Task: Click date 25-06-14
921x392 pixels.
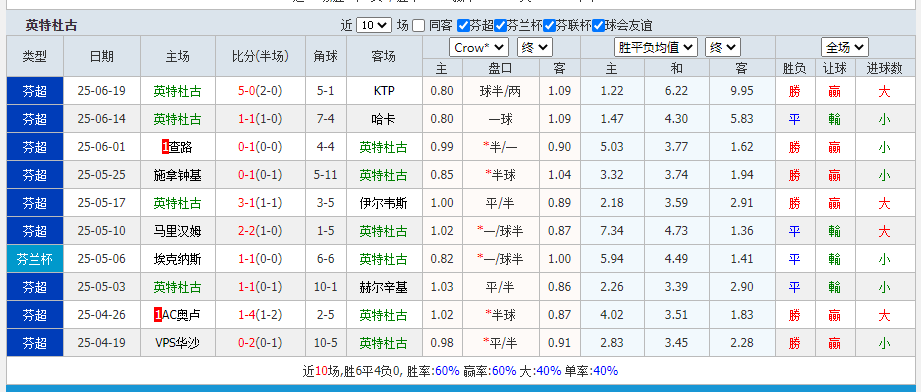Action: tap(102, 119)
